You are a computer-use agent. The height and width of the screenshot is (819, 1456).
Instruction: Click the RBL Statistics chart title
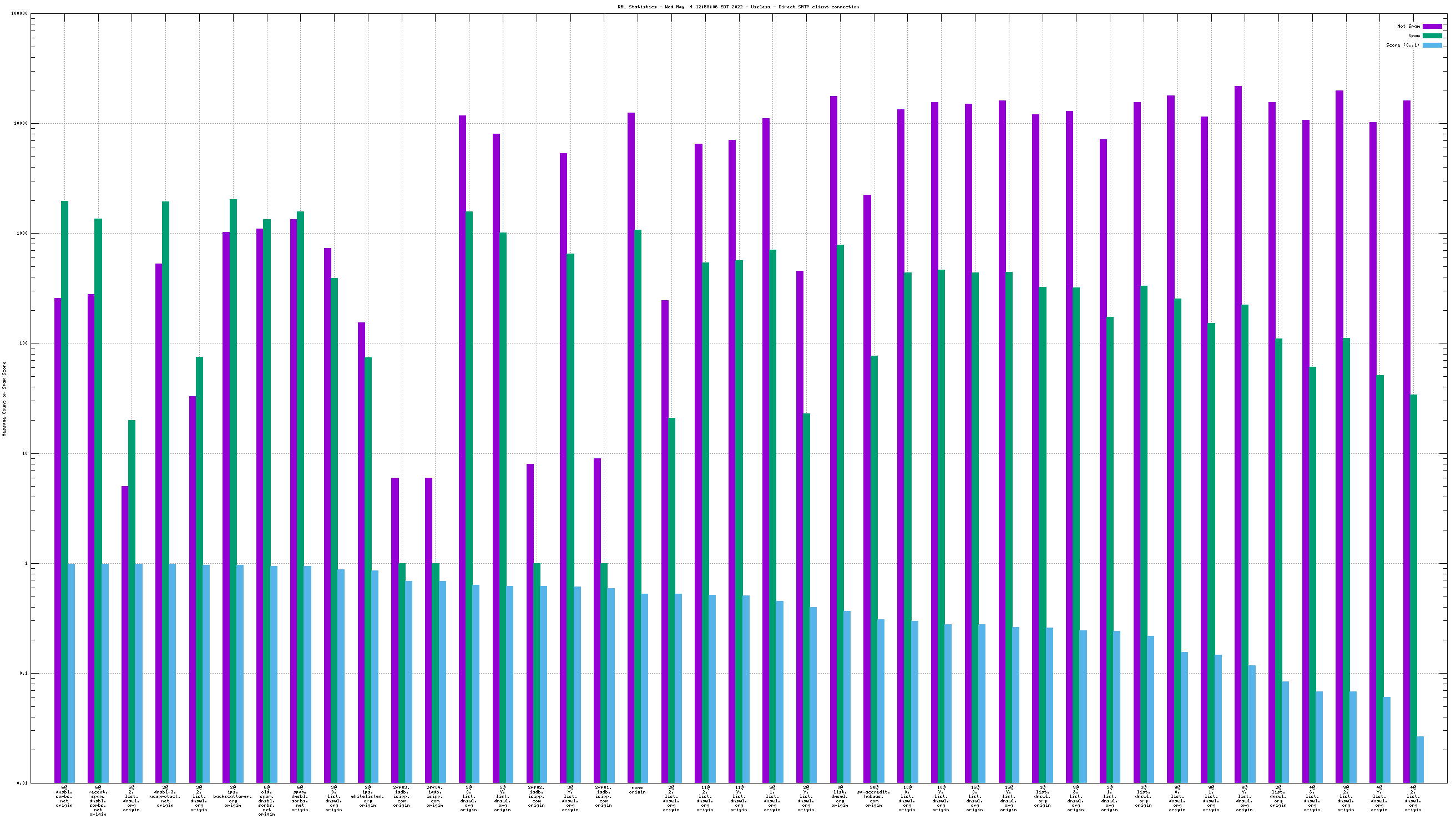[x=738, y=7]
